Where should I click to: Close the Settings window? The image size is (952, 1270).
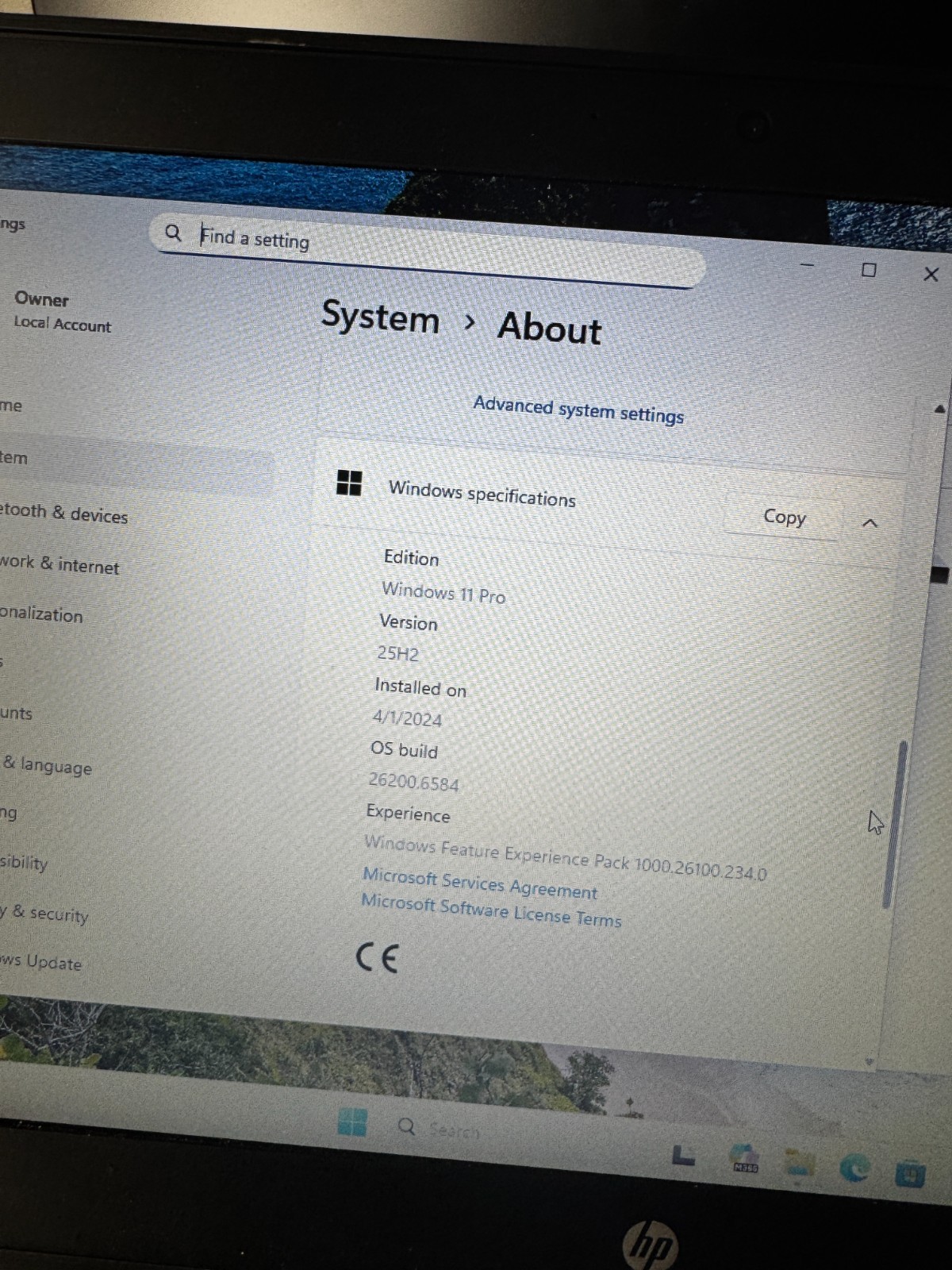pyautogui.click(x=931, y=275)
